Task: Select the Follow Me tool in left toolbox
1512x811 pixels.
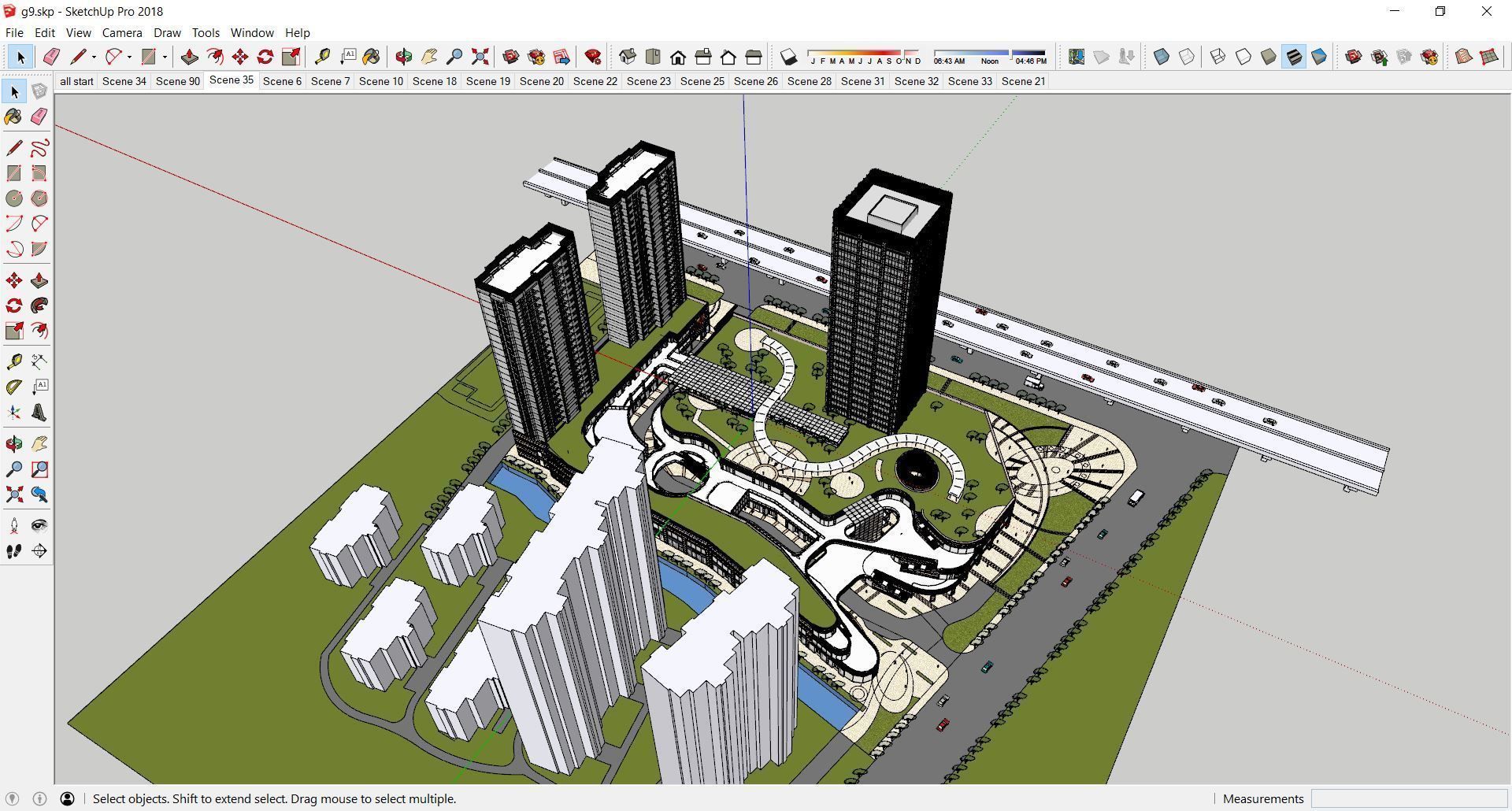Action: [39, 306]
